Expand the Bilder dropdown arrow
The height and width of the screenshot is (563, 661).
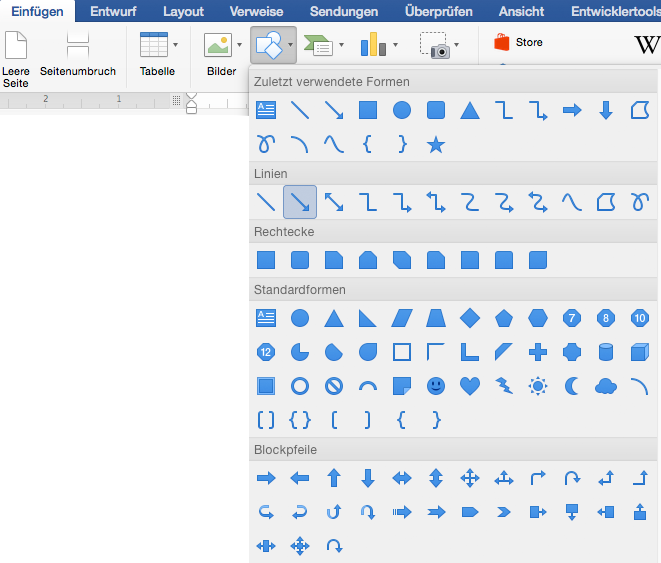[240, 45]
